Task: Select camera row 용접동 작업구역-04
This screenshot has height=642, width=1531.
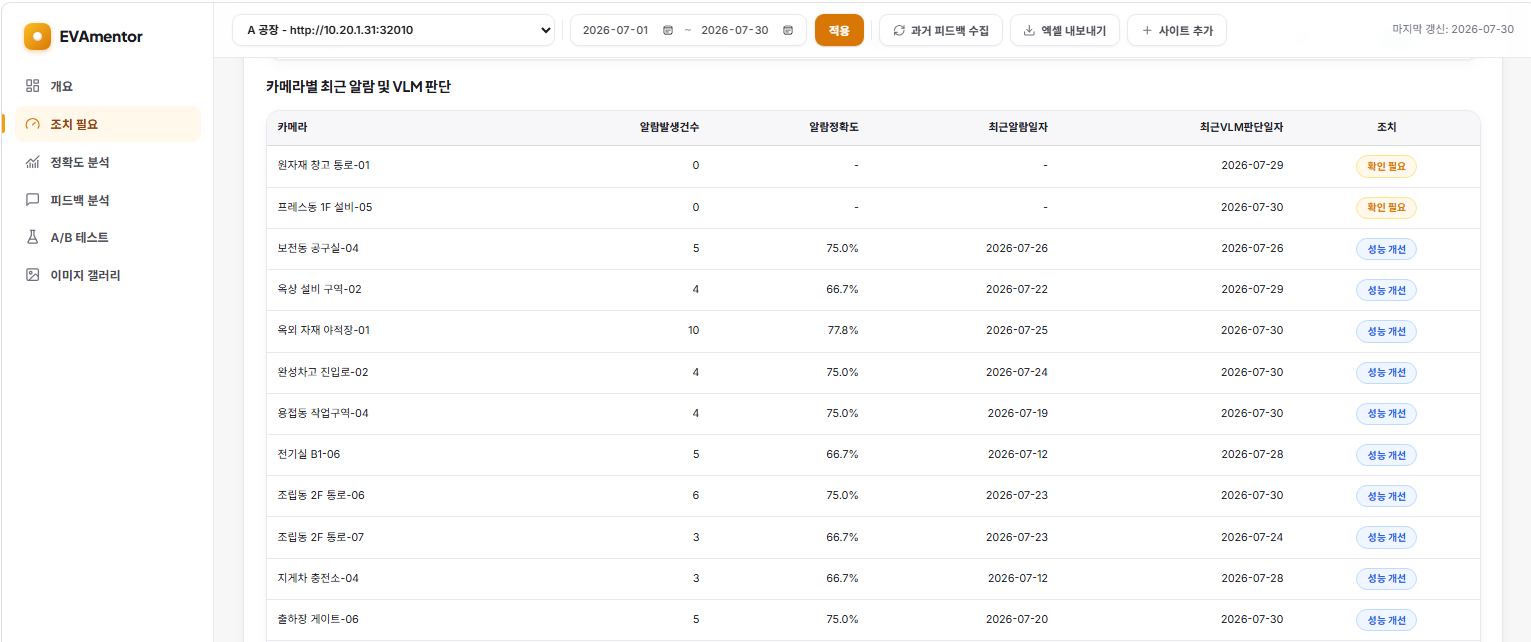Action: point(873,413)
